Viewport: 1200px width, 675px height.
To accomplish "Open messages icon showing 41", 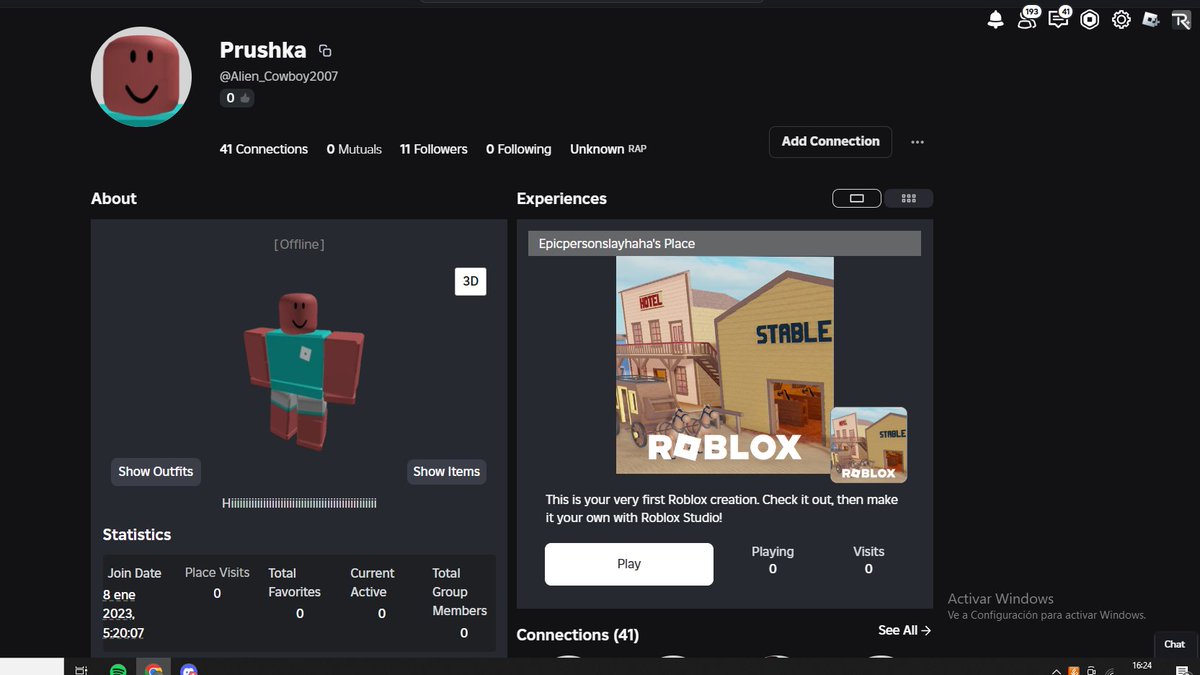I will [x=1059, y=18].
